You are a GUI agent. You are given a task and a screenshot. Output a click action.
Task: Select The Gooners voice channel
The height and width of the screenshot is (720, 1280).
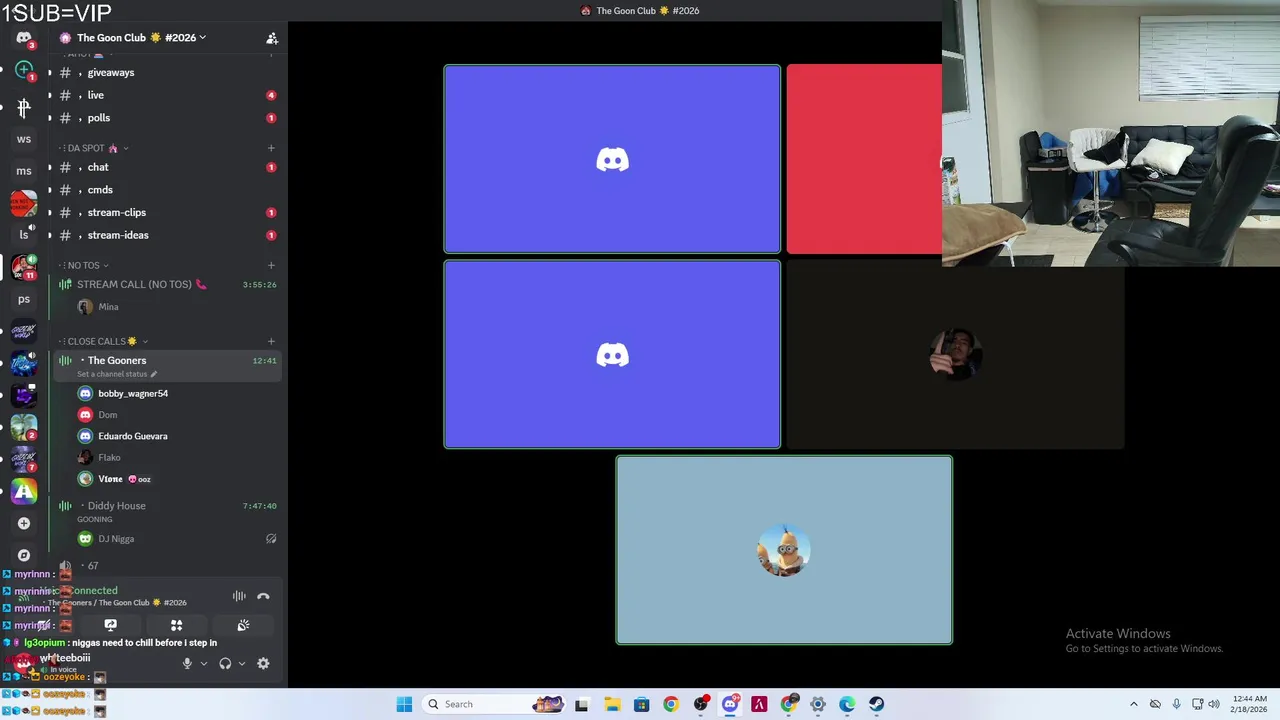point(167,366)
